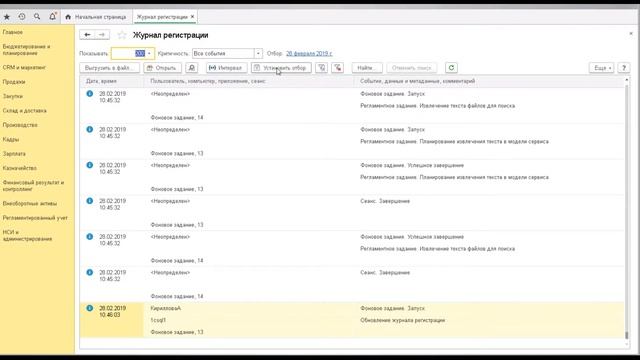Viewport: 640px width, 360px height.
Task: Open Финансовый результат и контроллинг section
Action: [33, 186]
